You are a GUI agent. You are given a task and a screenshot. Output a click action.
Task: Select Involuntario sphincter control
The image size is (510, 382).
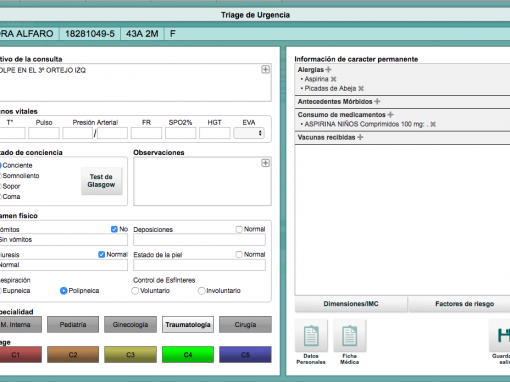point(201,291)
